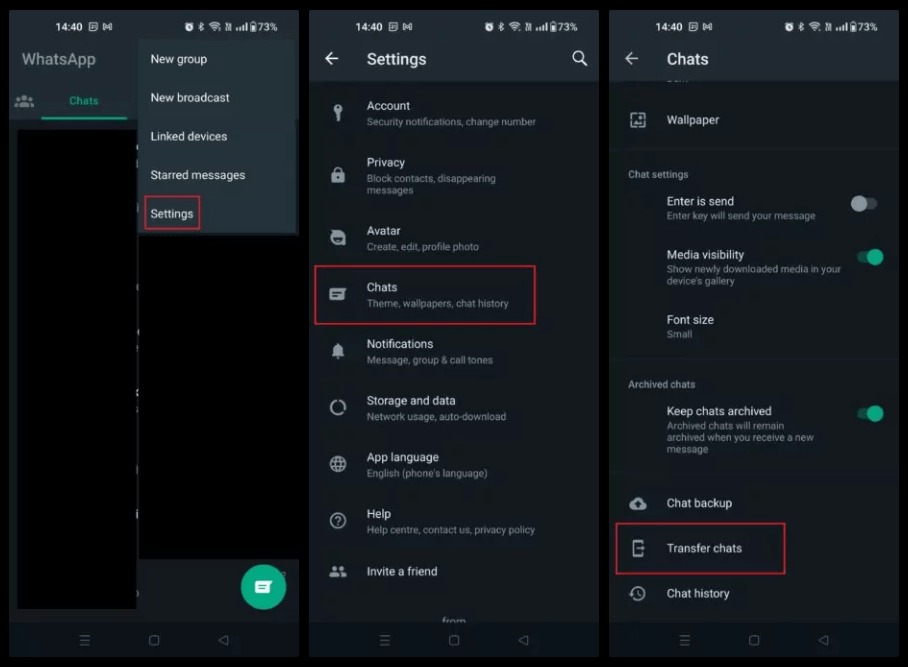Open App language selection
Screen dimensions: 908x667
coord(402,464)
